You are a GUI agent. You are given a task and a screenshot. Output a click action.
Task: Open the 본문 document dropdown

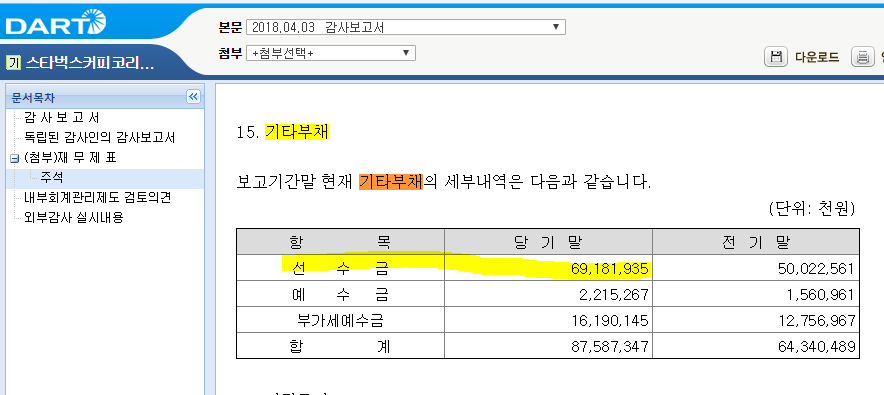[406, 27]
